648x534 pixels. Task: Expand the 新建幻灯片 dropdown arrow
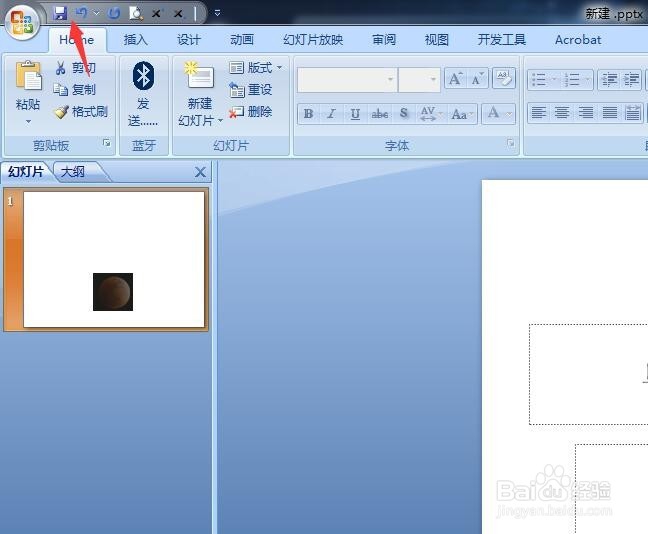pyautogui.click(x=220, y=120)
